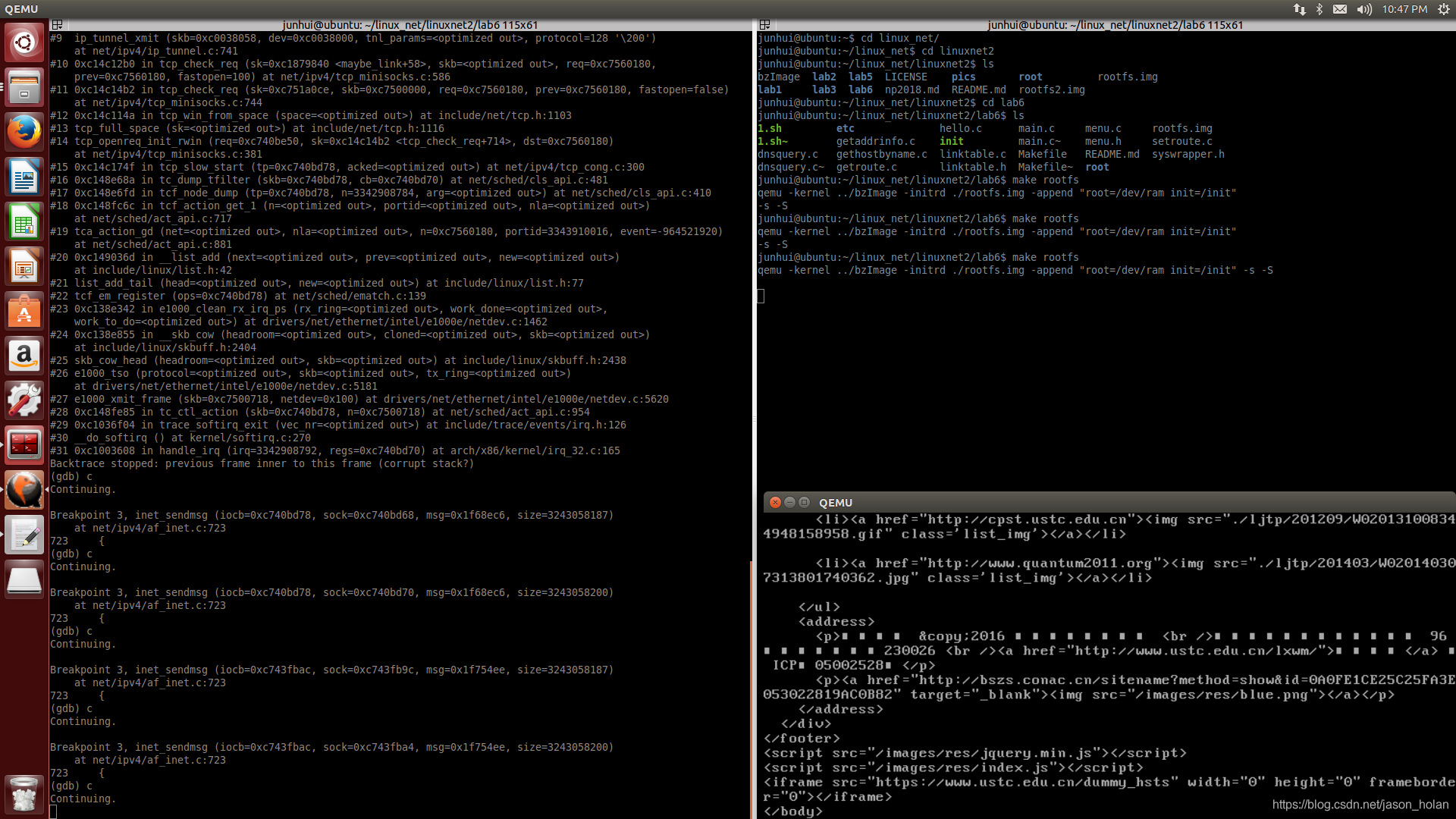
Task: Click '<address>' opening tag in QEMU output
Action: coord(836,622)
